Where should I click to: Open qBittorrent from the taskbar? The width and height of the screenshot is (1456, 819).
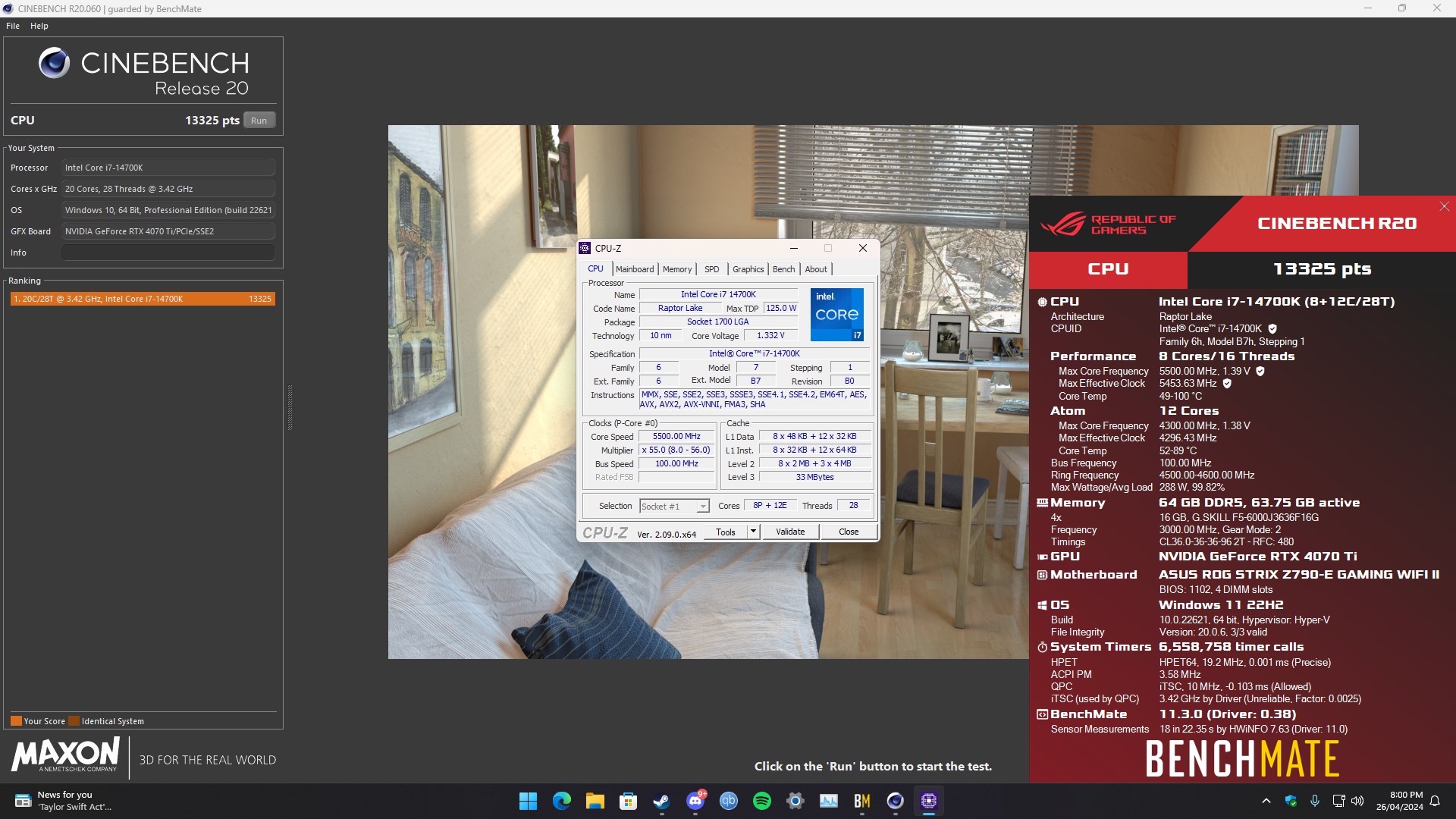[x=729, y=801]
